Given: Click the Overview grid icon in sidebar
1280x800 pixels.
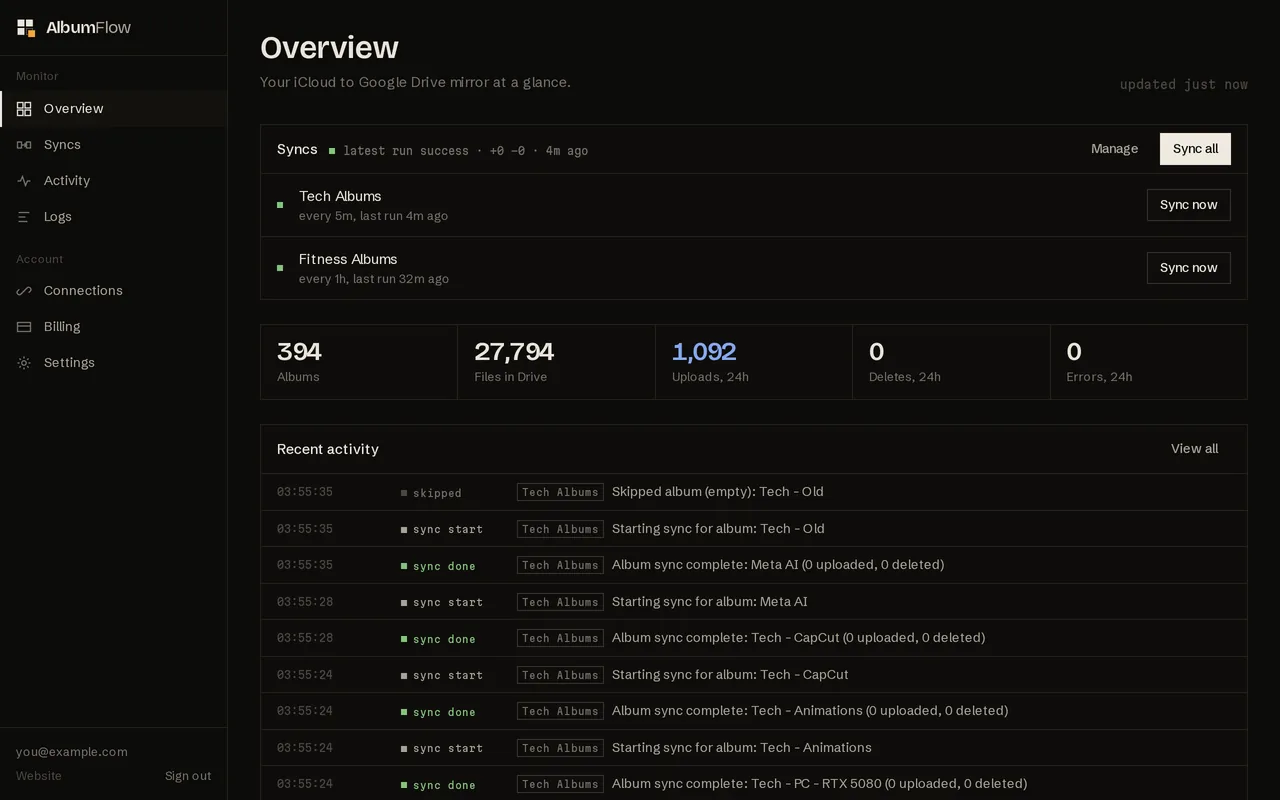Looking at the screenshot, I should 24,109.
